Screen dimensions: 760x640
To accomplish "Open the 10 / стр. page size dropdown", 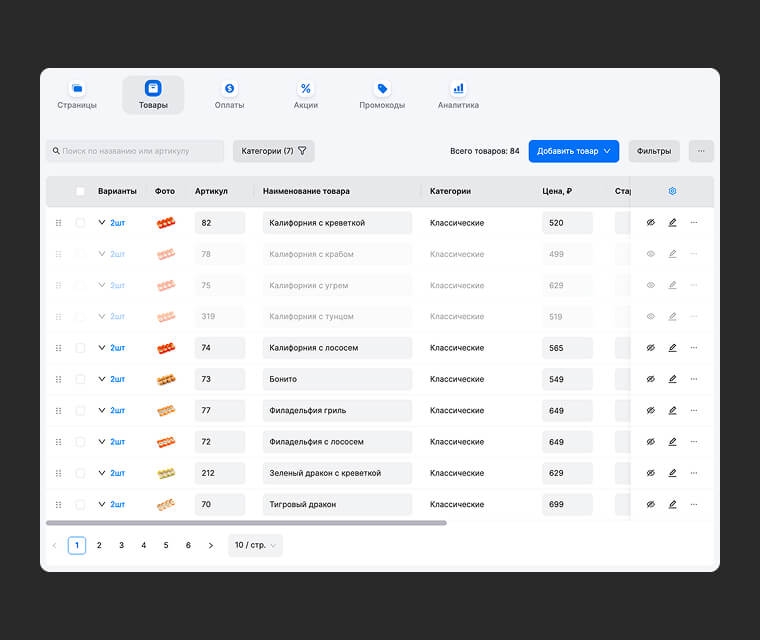I will 255,545.
